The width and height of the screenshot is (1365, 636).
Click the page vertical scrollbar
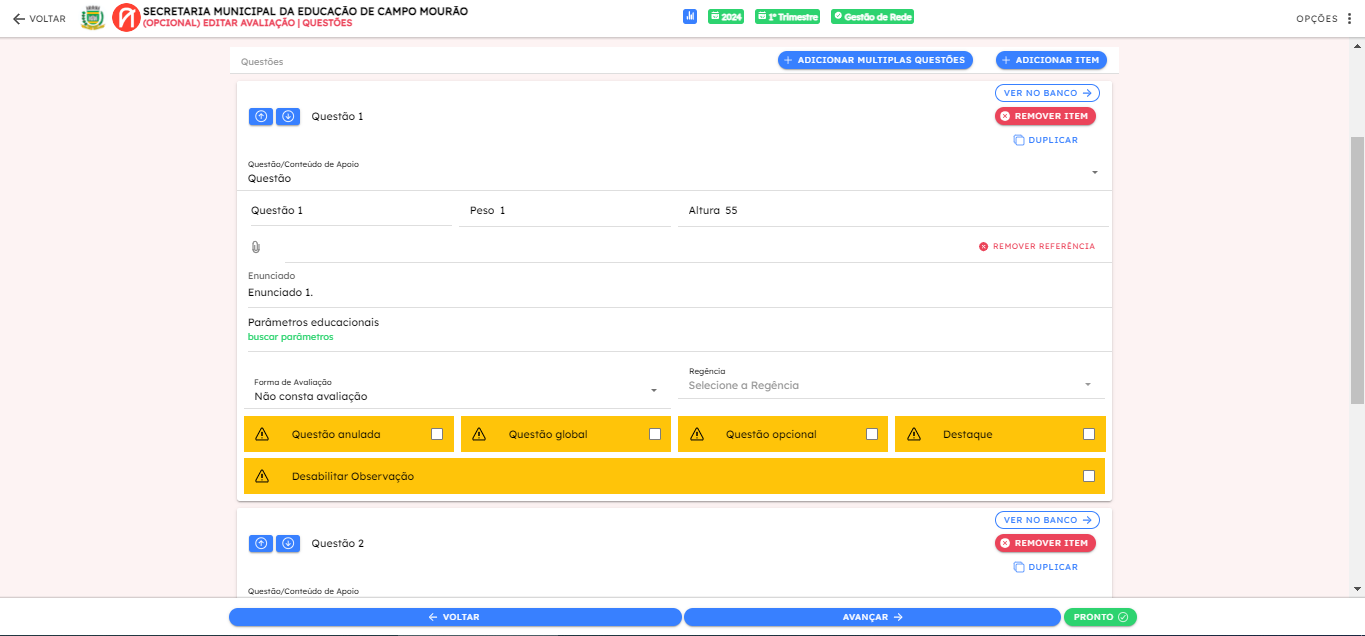1357,270
